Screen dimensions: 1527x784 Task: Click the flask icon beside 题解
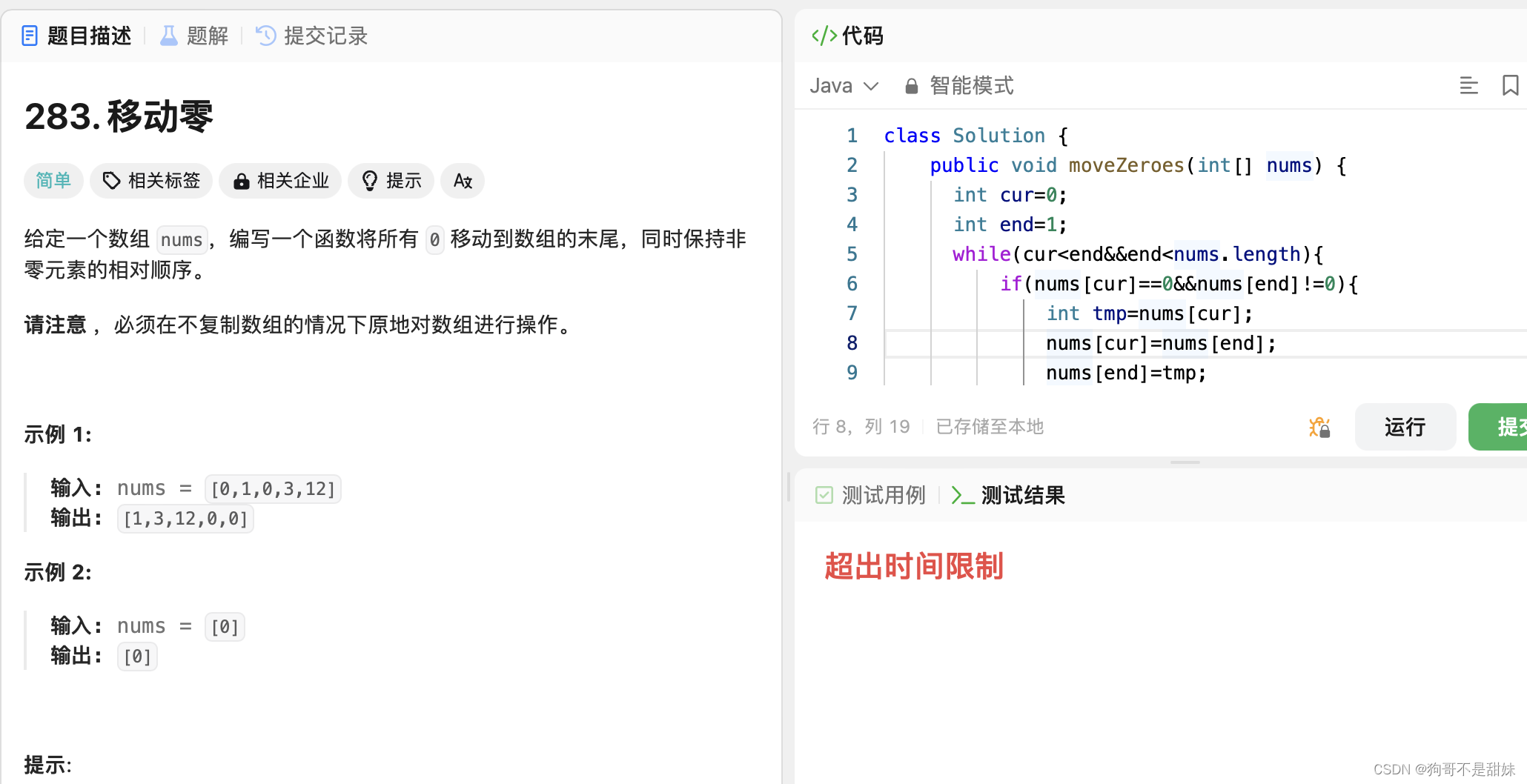tap(169, 35)
